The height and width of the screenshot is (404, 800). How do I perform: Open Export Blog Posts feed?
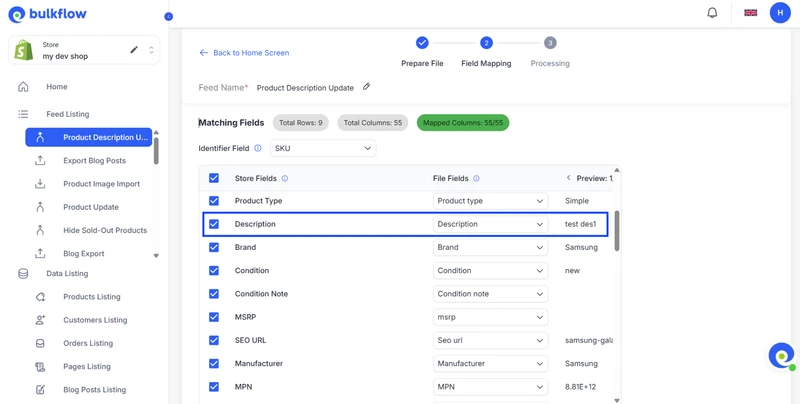coord(94,161)
